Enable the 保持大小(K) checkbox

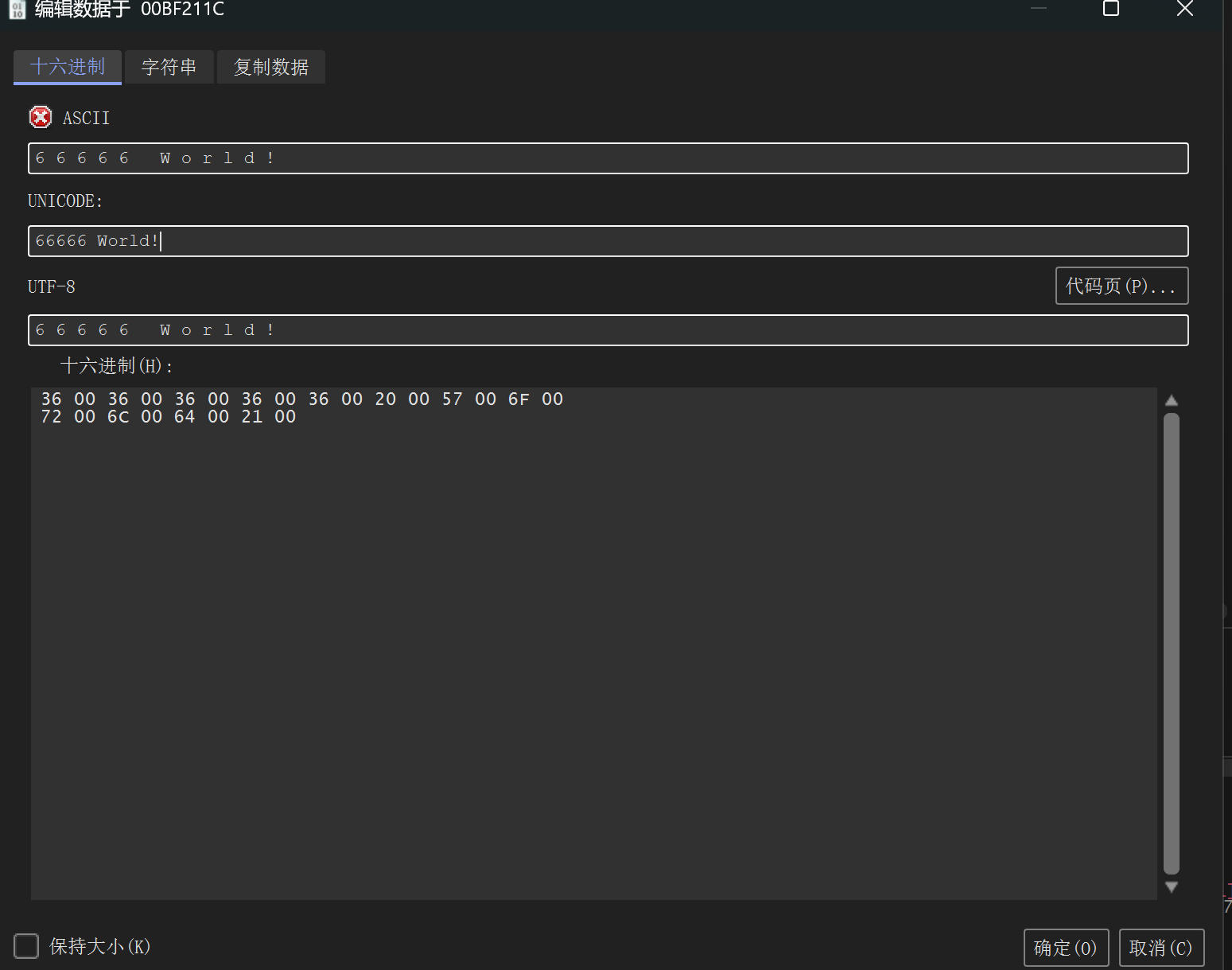coord(26,946)
